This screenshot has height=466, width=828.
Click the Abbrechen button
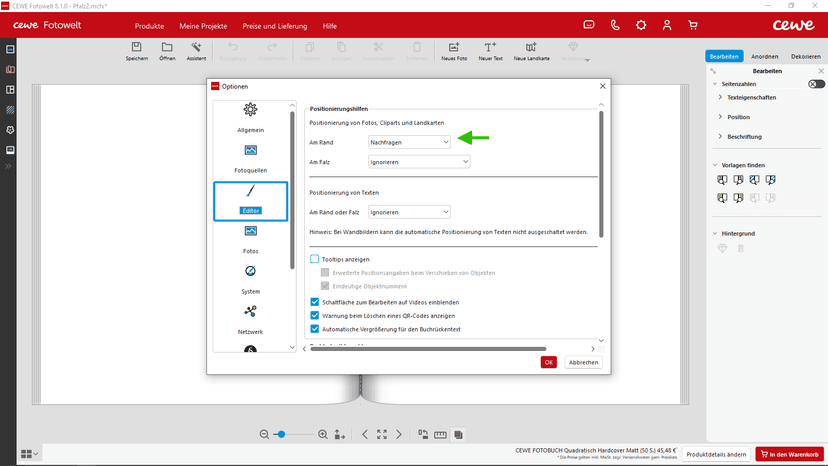coord(583,362)
